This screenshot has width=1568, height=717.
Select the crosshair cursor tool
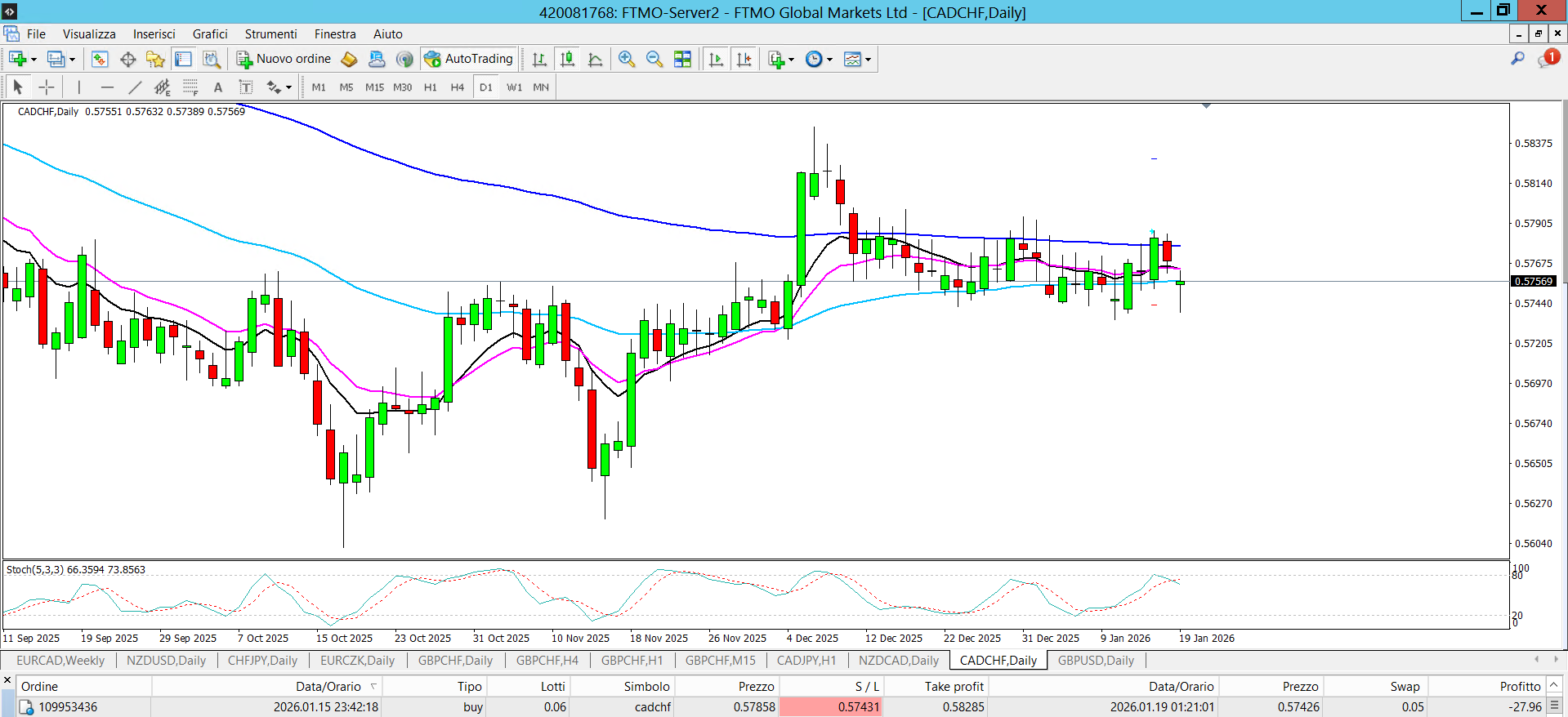47,87
